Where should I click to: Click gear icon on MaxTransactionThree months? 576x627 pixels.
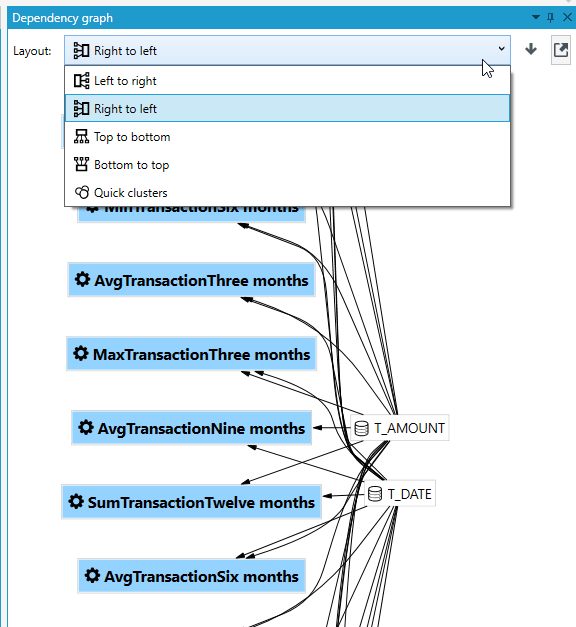tap(81, 353)
